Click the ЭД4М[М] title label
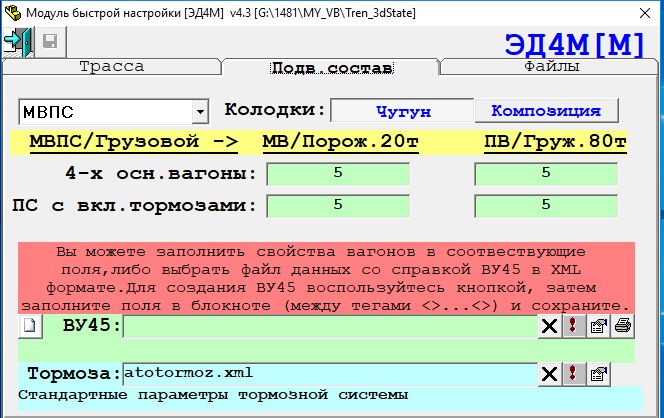This screenshot has height=418, width=664. [574, 44]
